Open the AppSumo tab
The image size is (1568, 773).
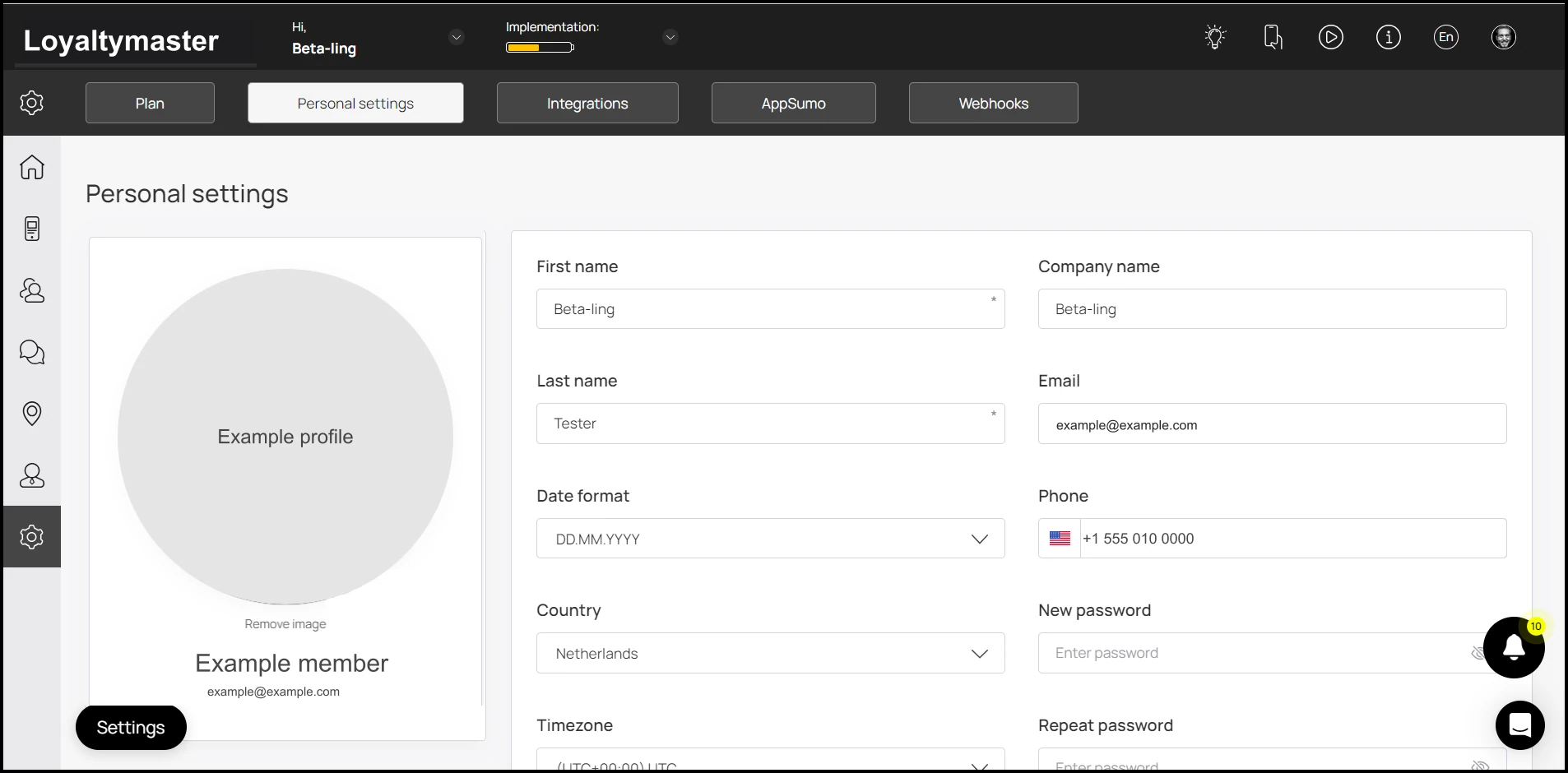pyautogui.click(x=793, y=103)
